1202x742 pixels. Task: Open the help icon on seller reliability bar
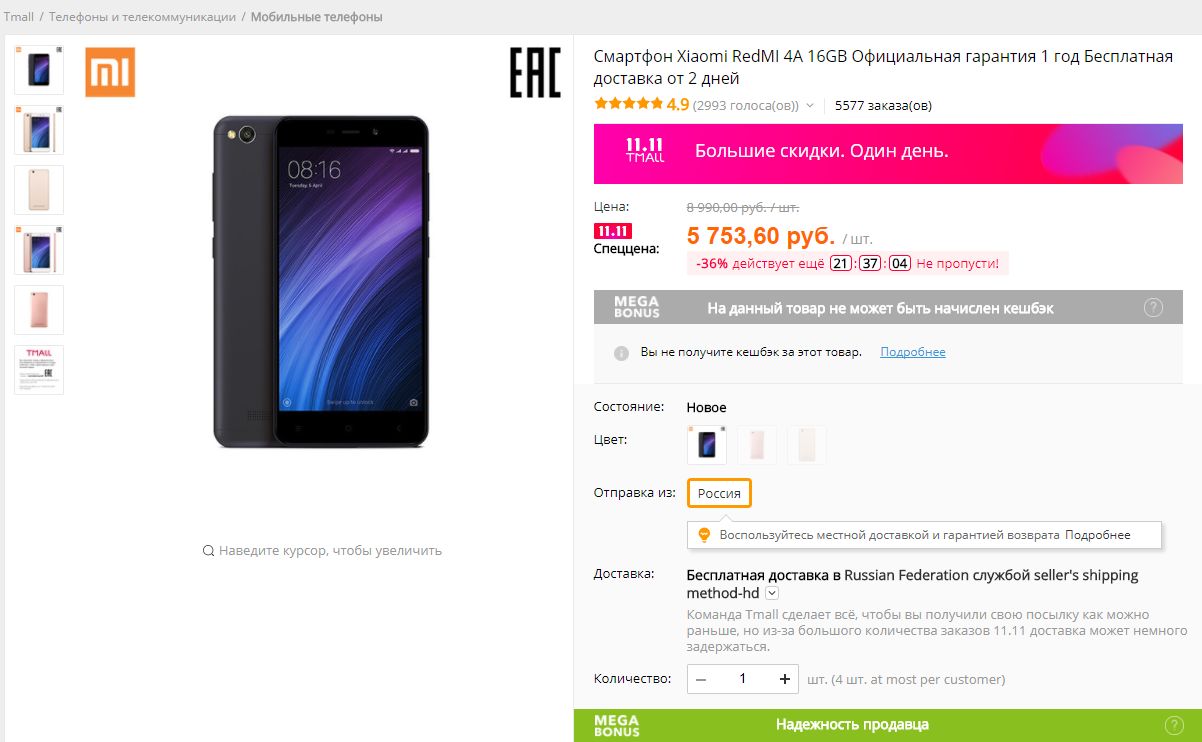tap(1174, 725)
